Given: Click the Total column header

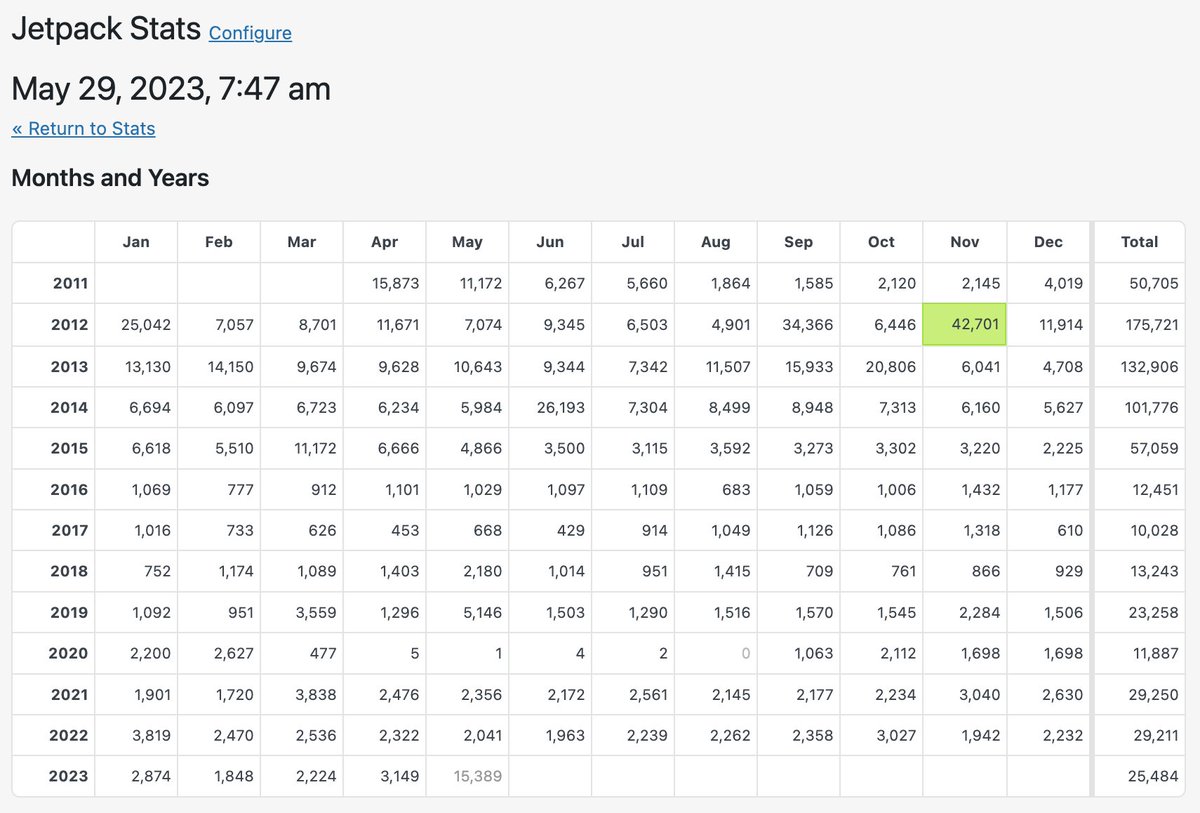Looking at the screenshot, I should pos(1139,242).
